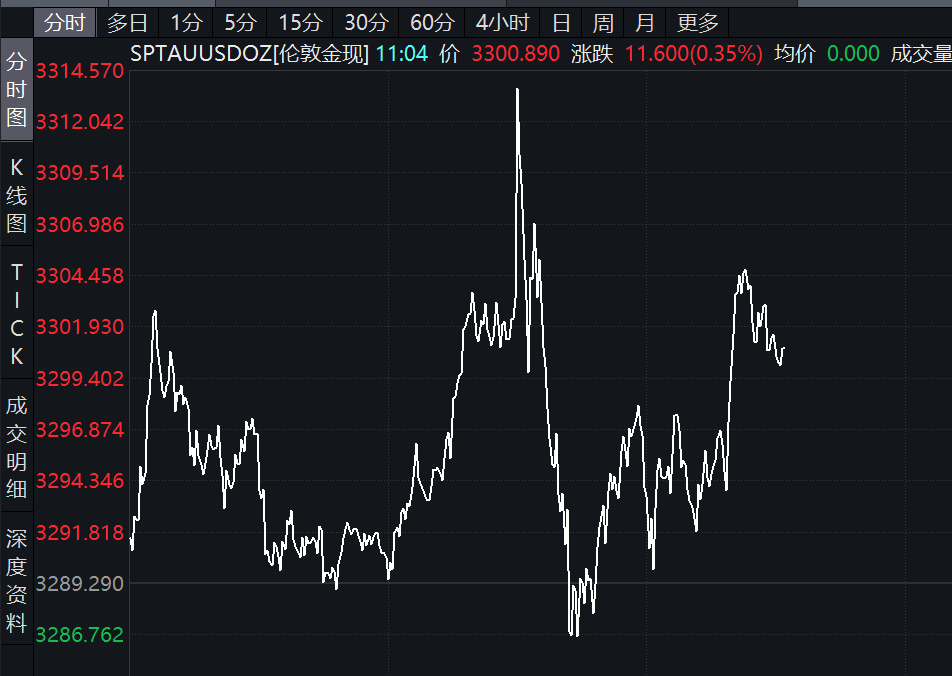
Task: Choose the 1分 interval tab
Action: point(186,23)
